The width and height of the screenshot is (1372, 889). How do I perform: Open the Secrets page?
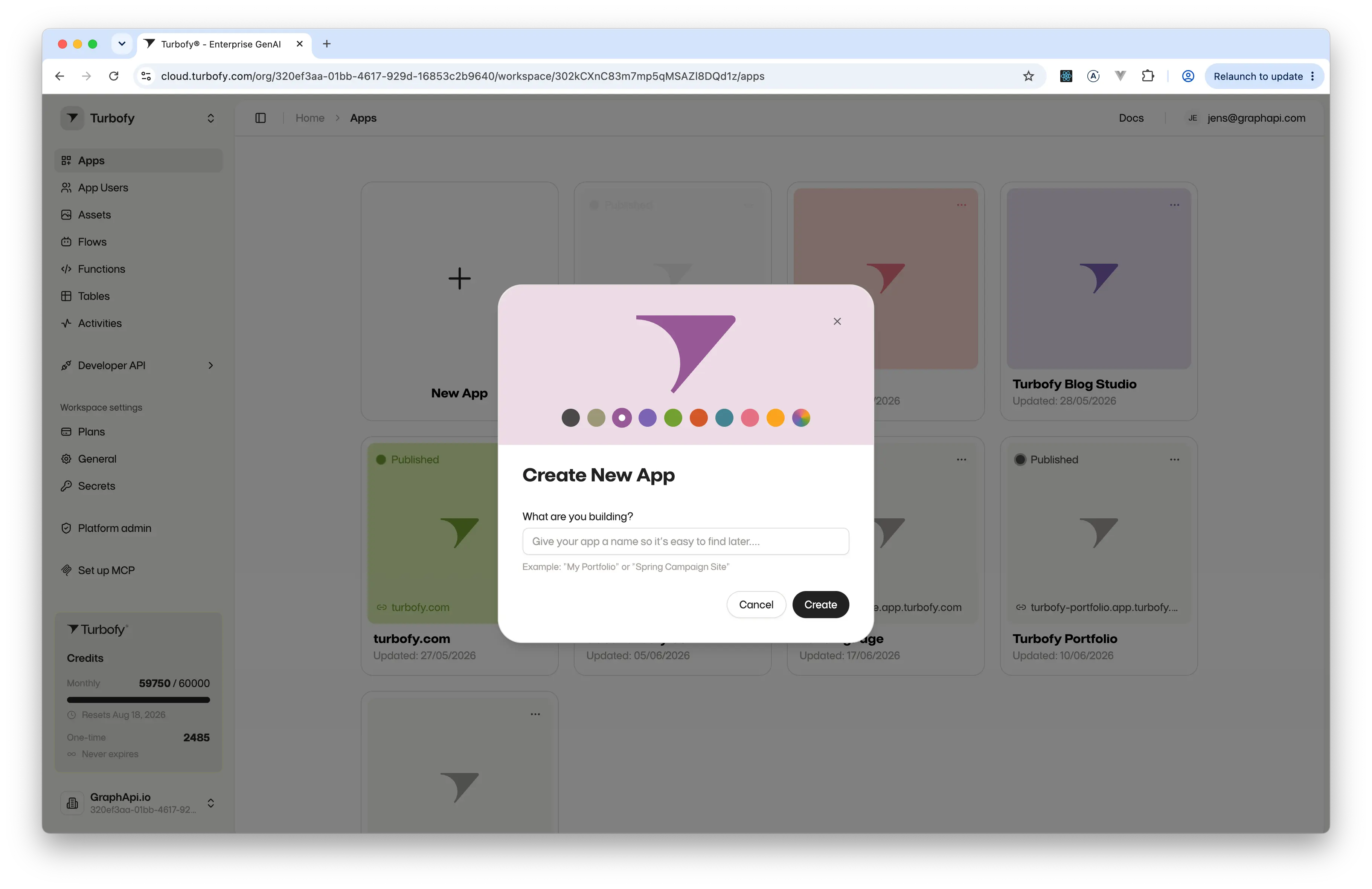click(x=138, y=486)
